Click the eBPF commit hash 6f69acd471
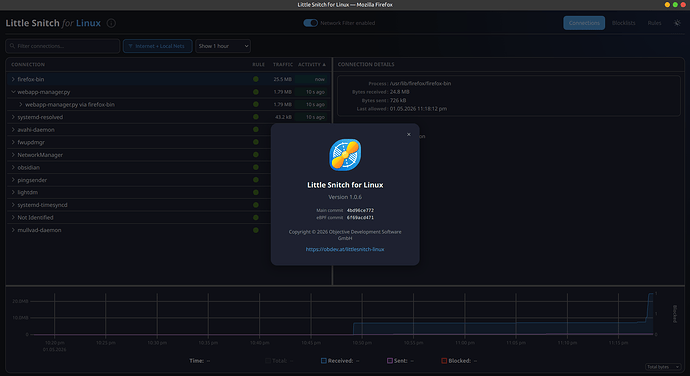The width and height of the screenshot is (690, 376). [360, 217]
